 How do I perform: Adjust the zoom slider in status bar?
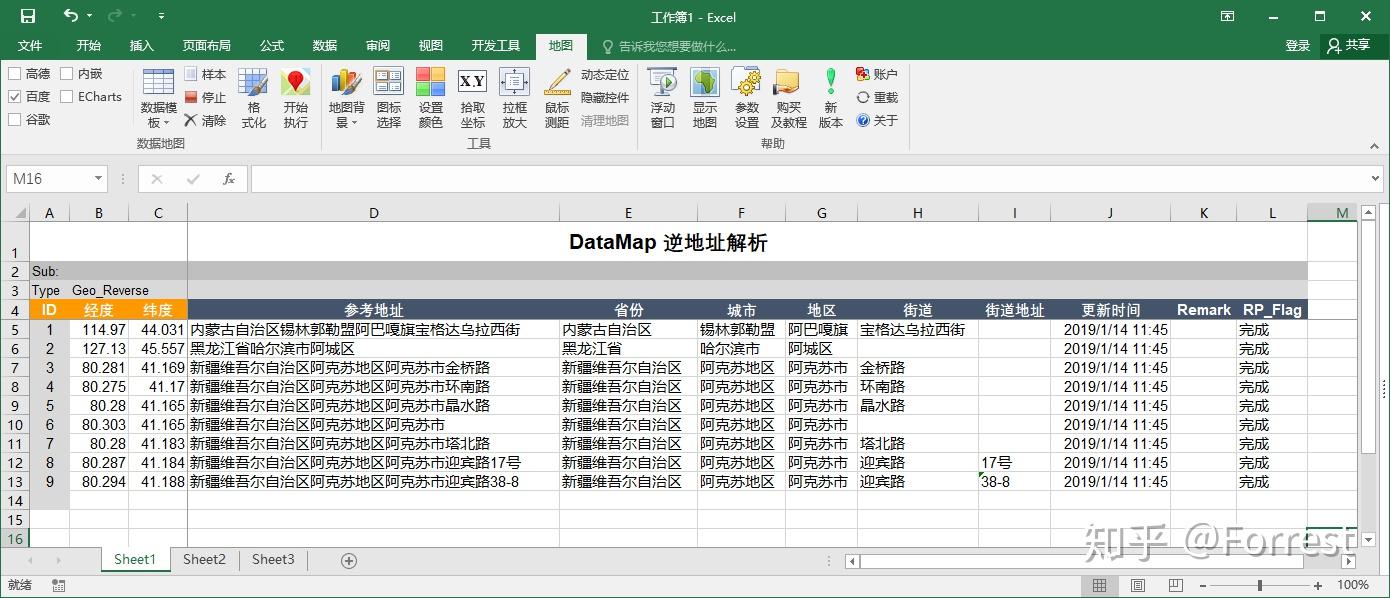[1260, 585]
